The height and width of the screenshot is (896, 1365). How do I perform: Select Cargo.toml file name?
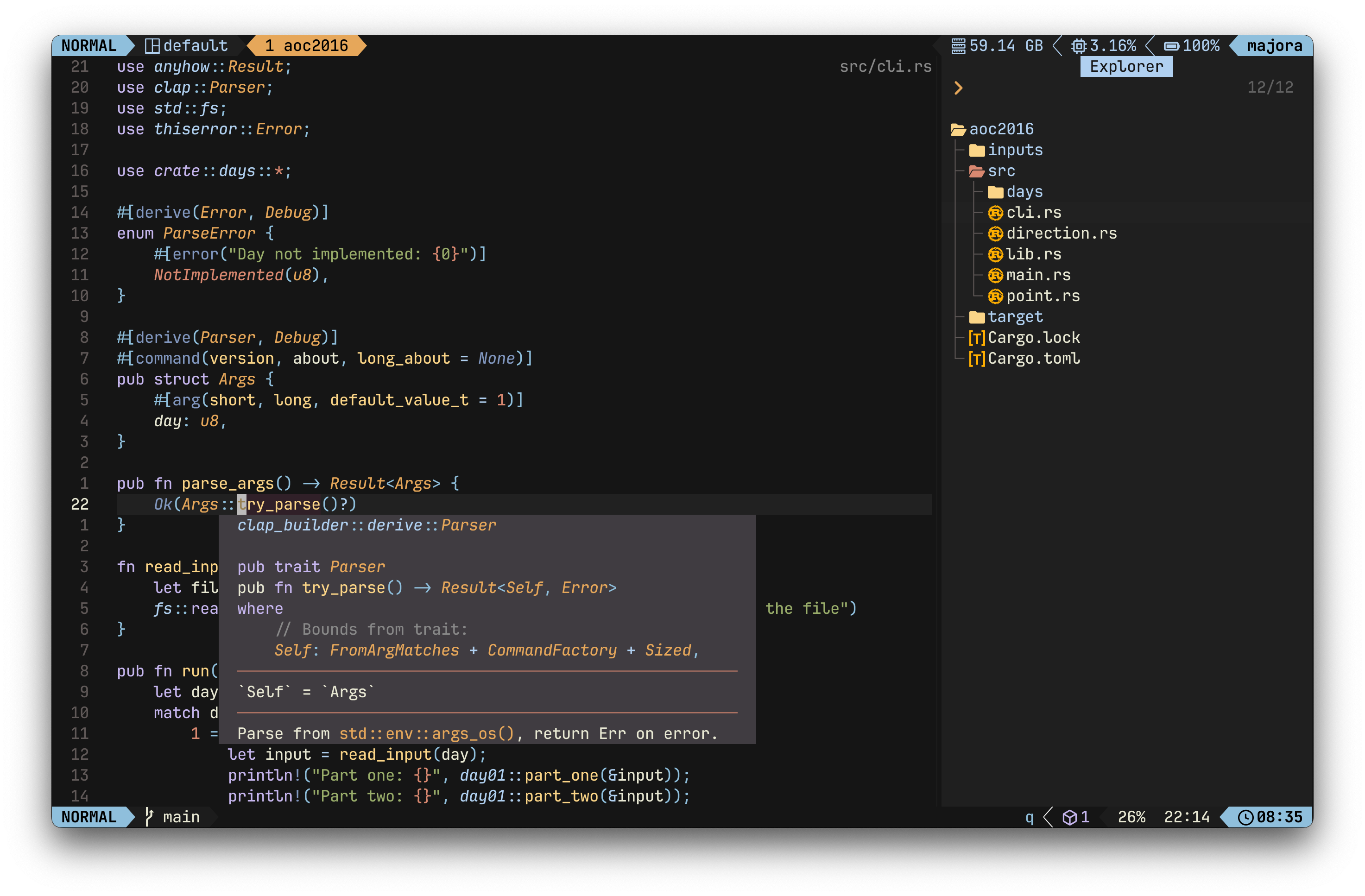coord(1034,359)
